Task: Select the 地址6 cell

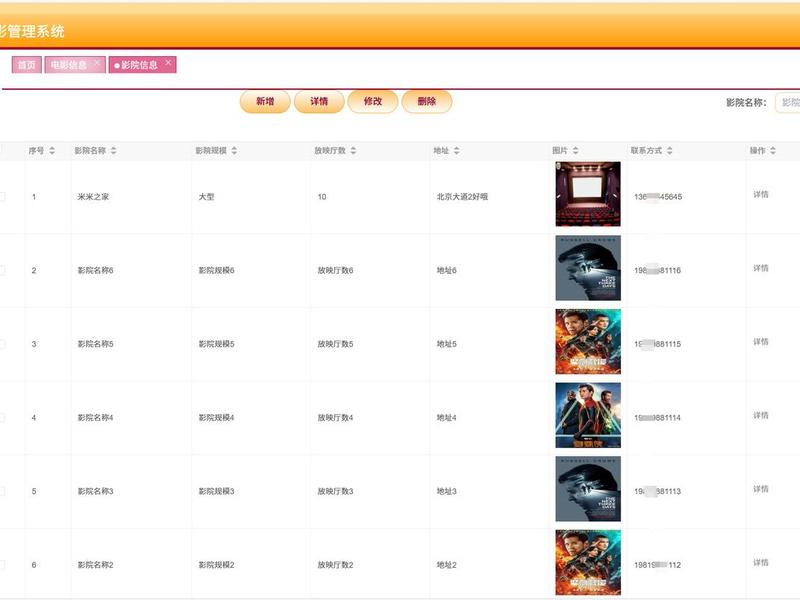Action: (x=446, y=270)
